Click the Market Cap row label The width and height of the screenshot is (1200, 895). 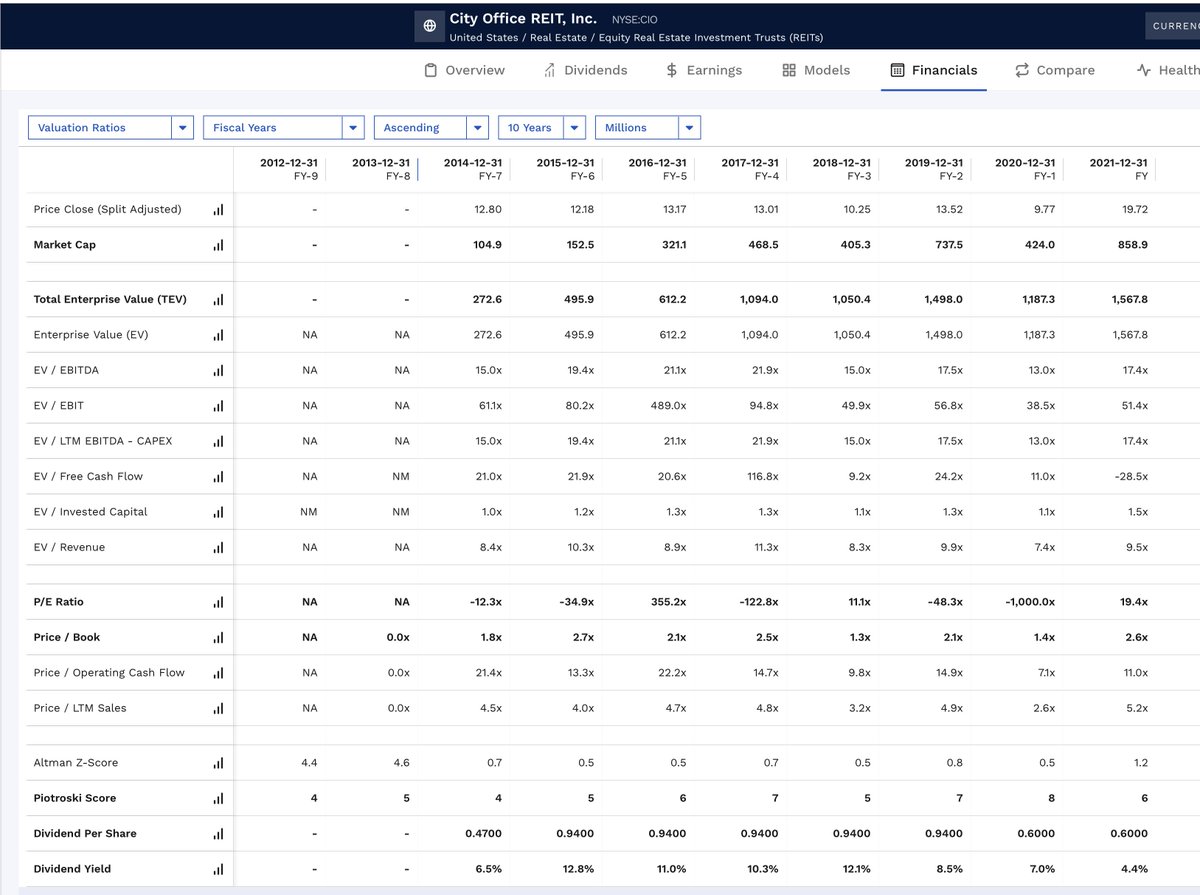coord(65,245)
